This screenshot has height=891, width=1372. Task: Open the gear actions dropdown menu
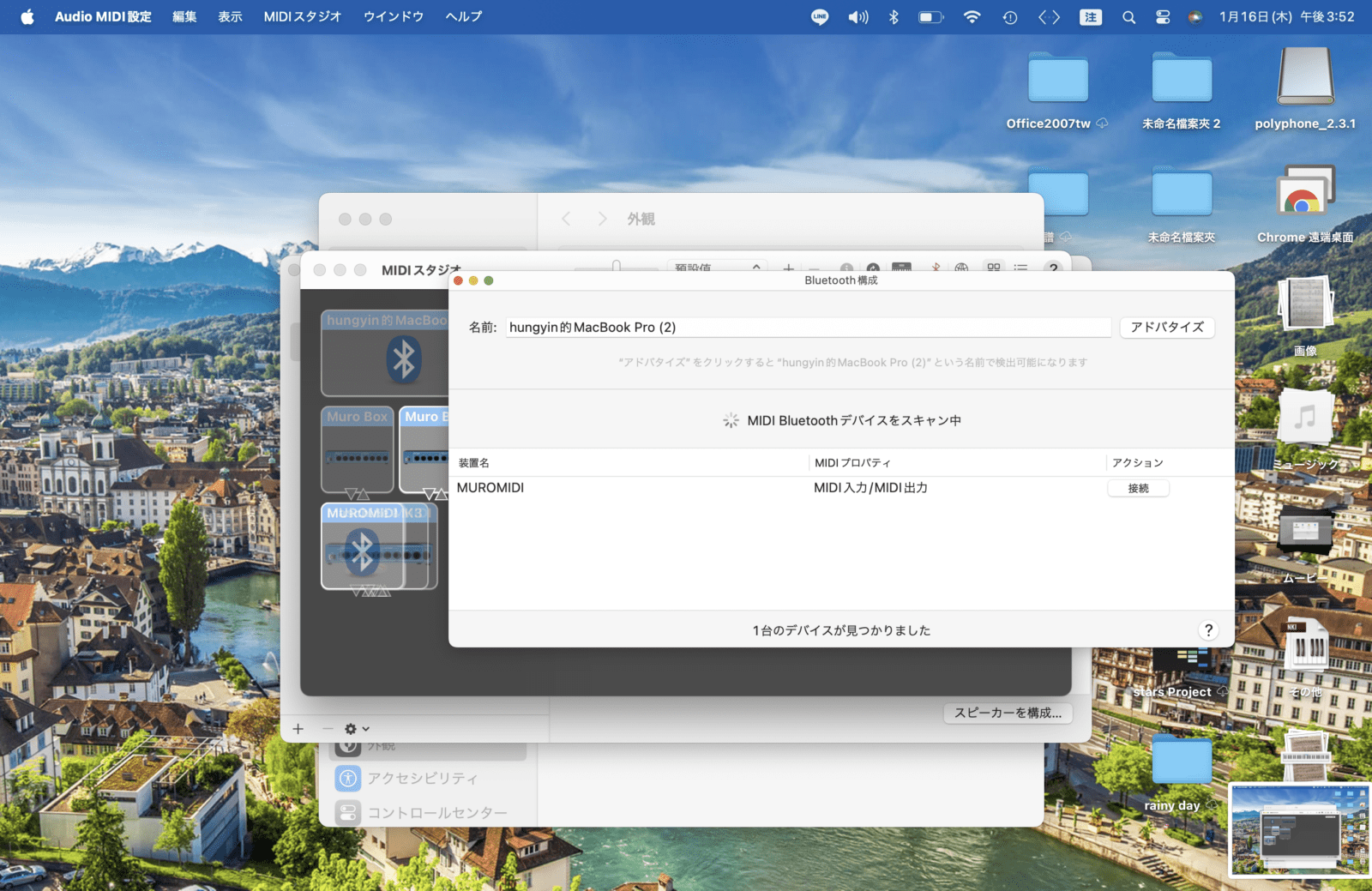click(357, 729)
